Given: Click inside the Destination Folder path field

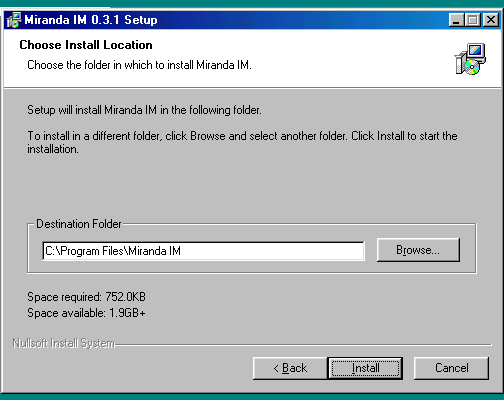Looking at the screenshot, I should pyautogui.click(x=203, y=251).
